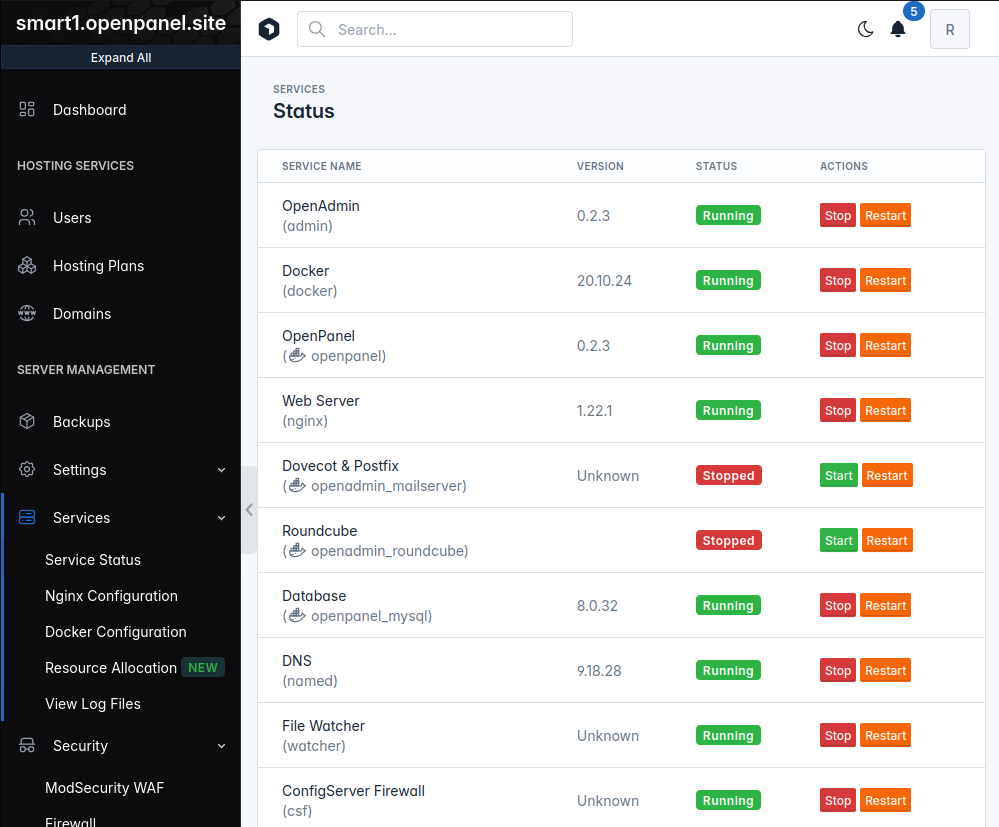999x827 pixels.
Task: Open Service Status submenu item
Action: coord(93,559)
